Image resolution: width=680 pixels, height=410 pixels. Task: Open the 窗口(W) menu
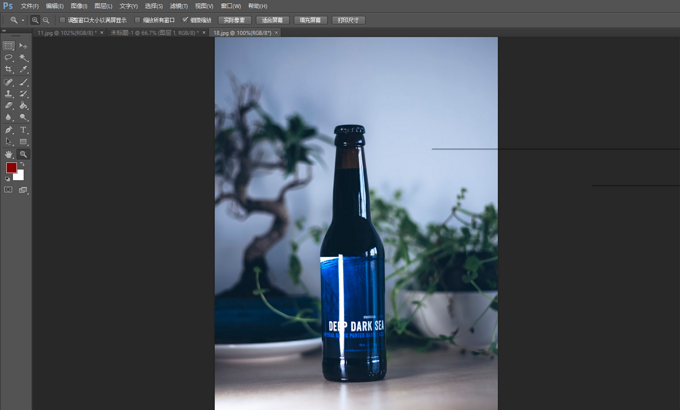(x=231, y=6)
